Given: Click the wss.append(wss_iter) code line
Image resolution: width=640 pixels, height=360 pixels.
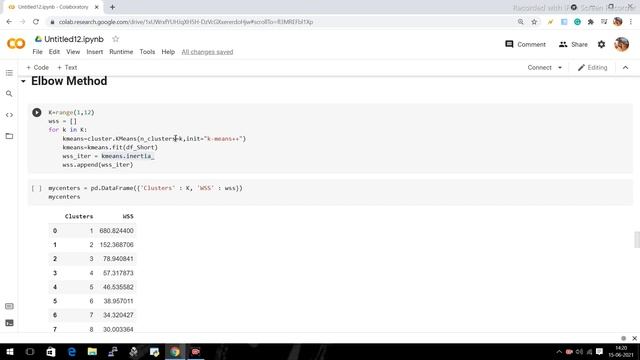Looking at the screenshot, I should point(98,164).
